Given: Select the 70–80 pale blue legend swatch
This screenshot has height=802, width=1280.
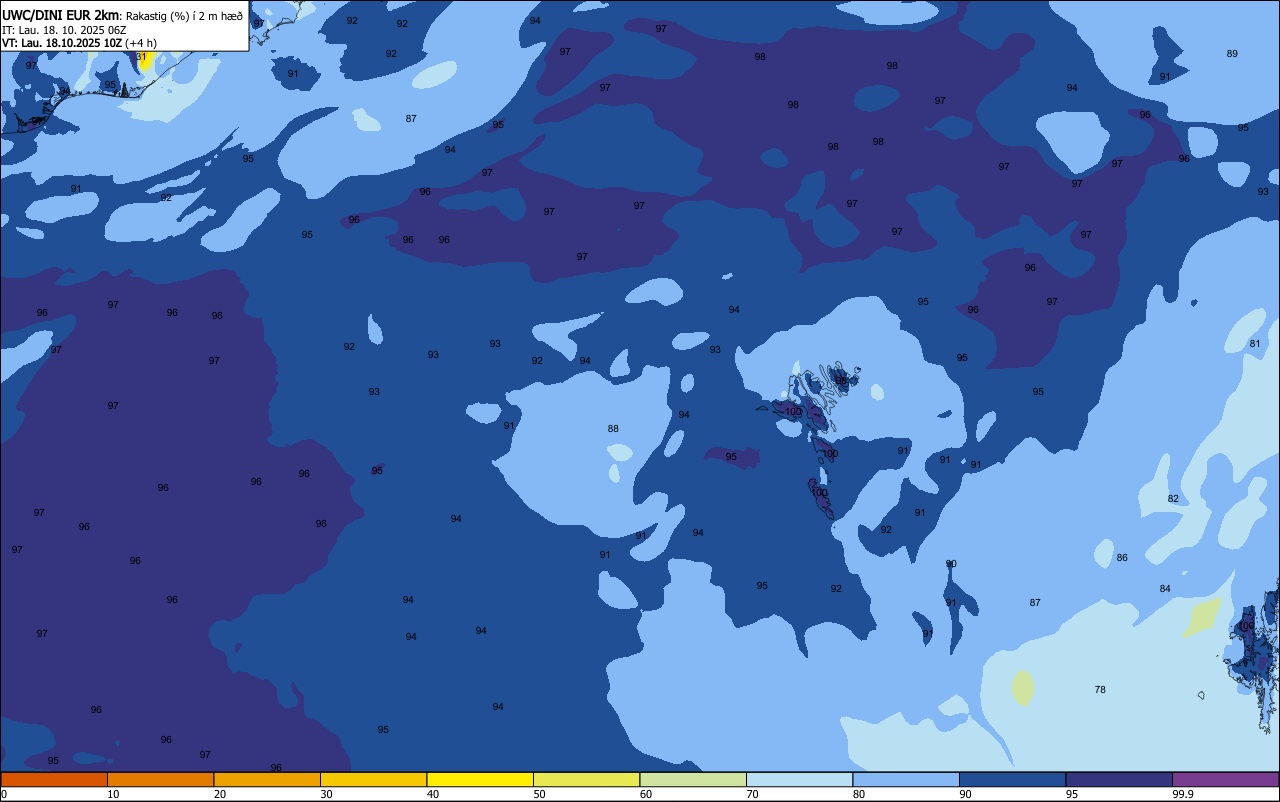Looking at the screenshot, I should 799,779.
